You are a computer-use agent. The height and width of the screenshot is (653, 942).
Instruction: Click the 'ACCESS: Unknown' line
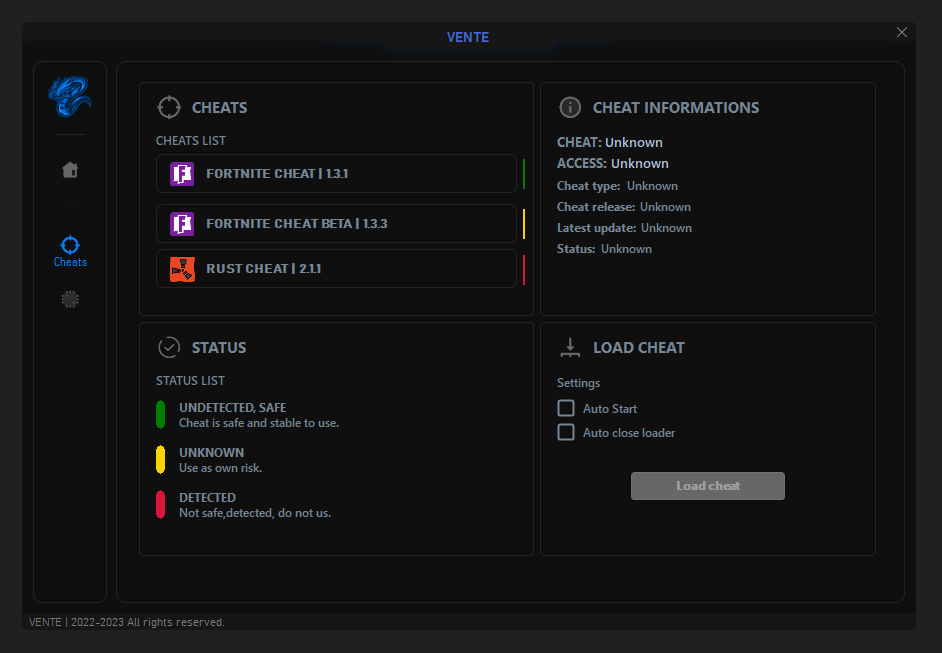pyautogui.click(x=613, y=163)
